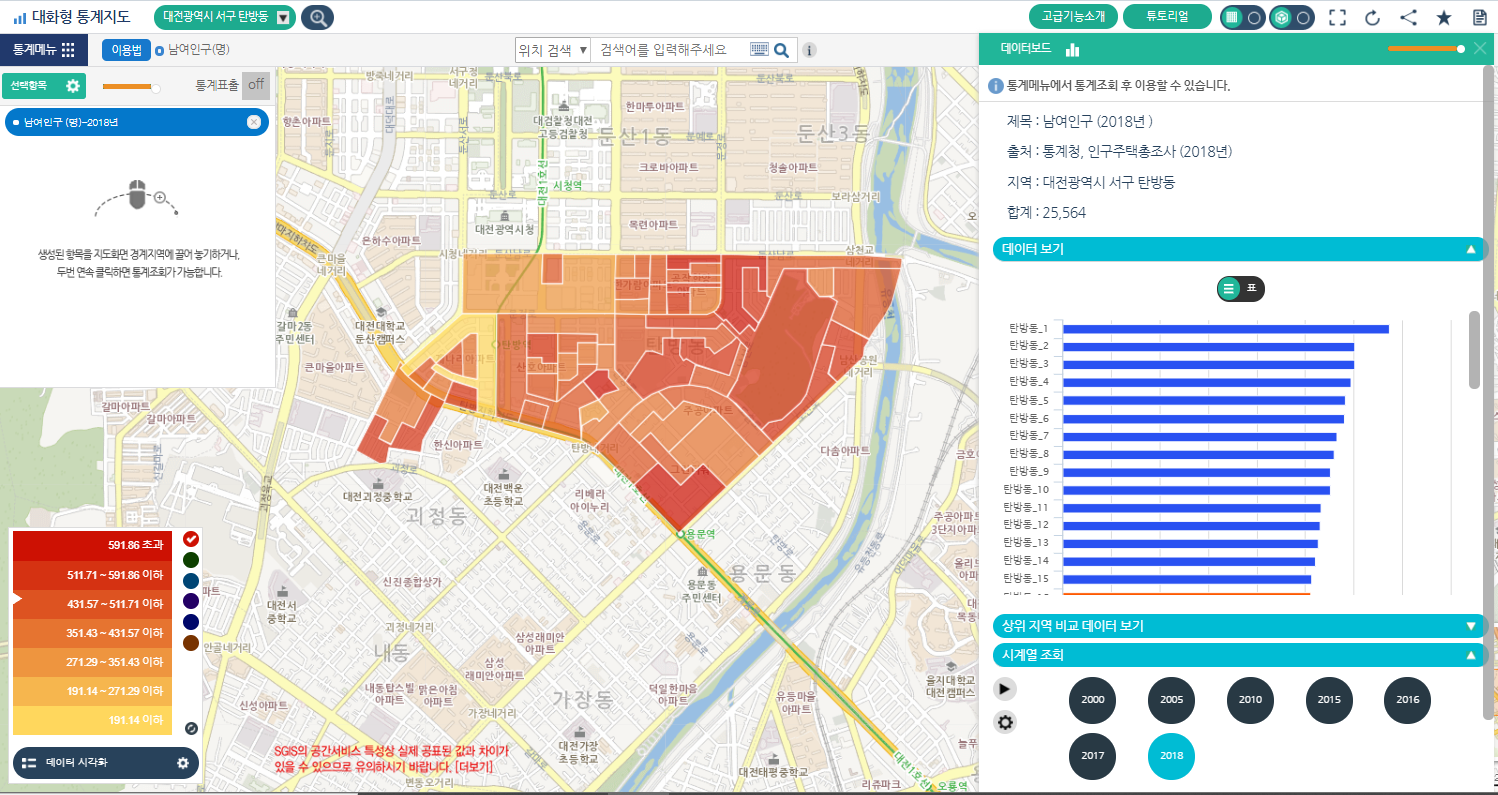
Task: Open the virtual keyboard icon in search box
Action: tap(759, 50)
